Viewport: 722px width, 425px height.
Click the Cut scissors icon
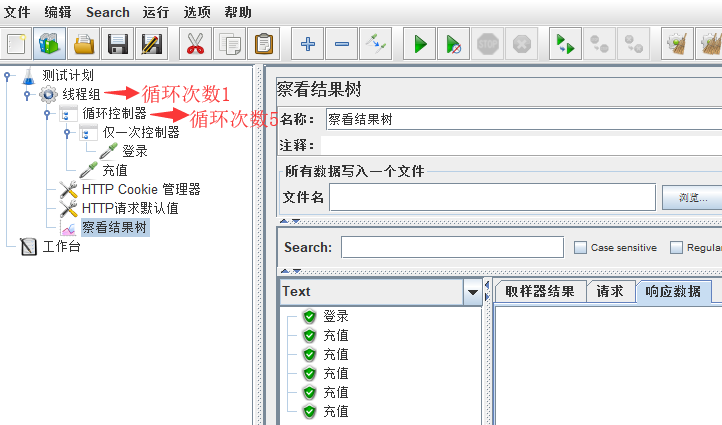[195, 44]
